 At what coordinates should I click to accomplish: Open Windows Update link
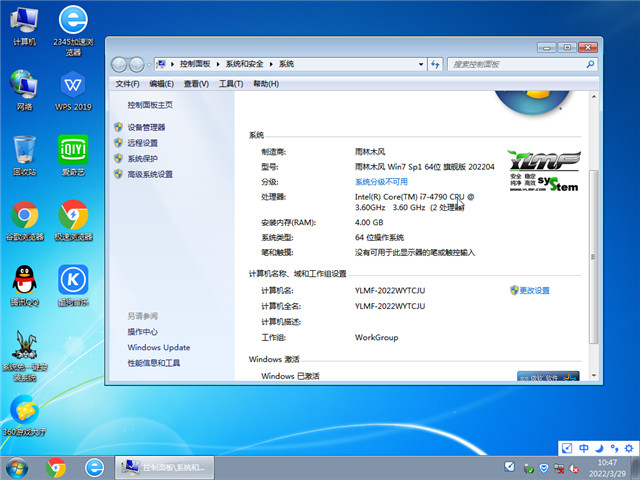click(159, 347)
